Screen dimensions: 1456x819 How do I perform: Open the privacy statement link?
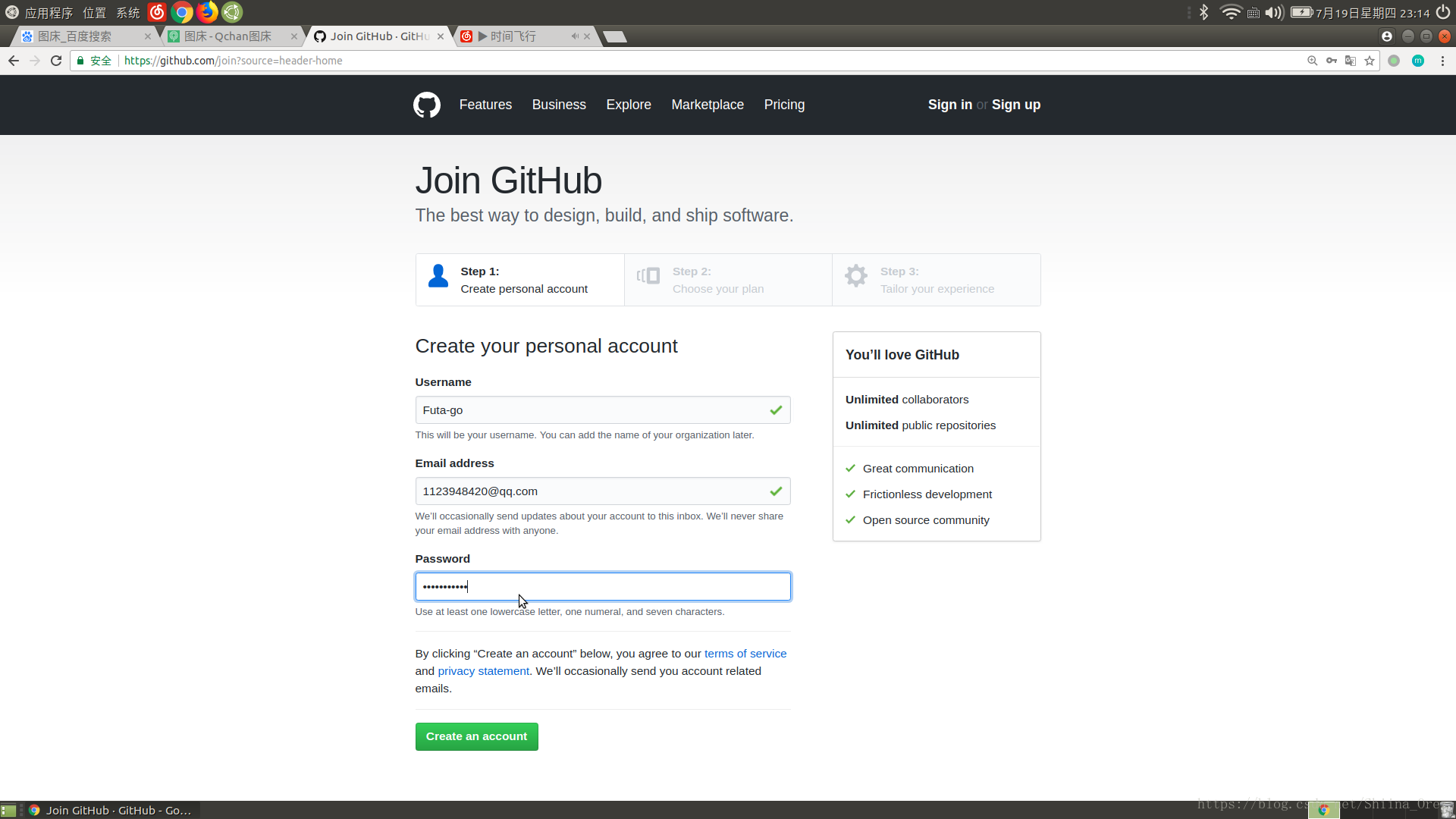(x=483, y=671)
